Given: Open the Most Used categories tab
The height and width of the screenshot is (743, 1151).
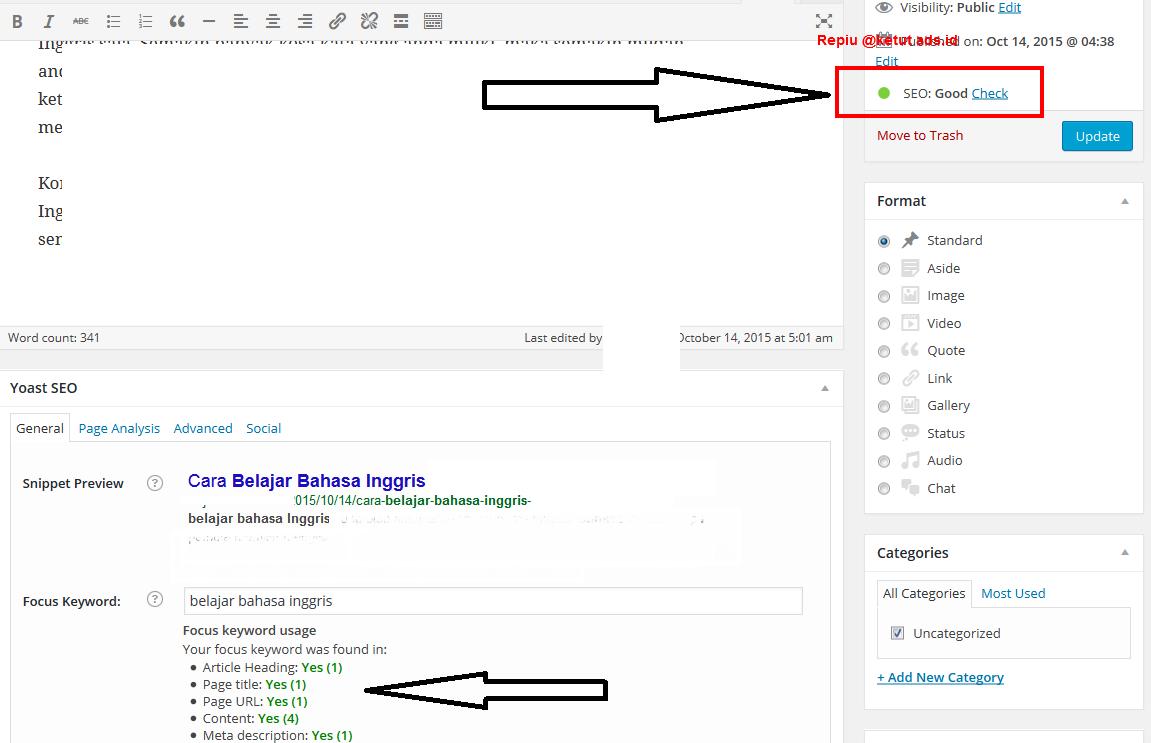Looking at the screenshot, I should [x=1012, y=593].
